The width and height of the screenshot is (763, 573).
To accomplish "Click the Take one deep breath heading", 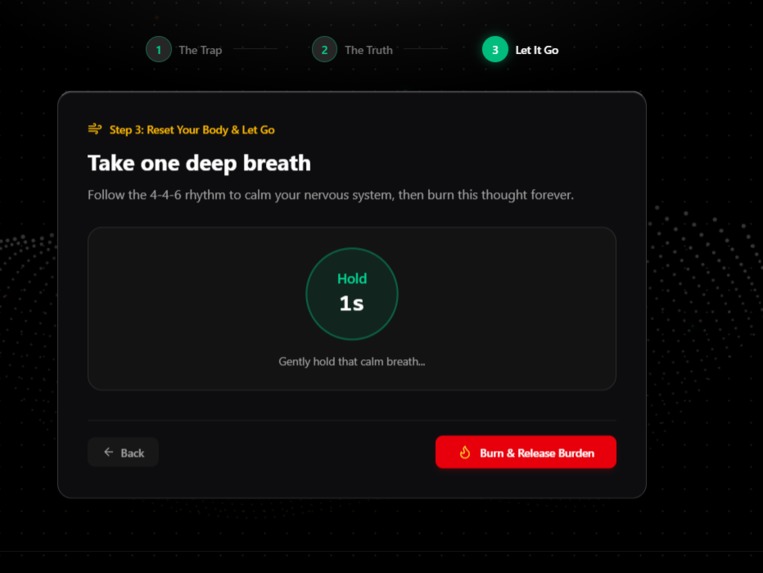I will 199,163.
